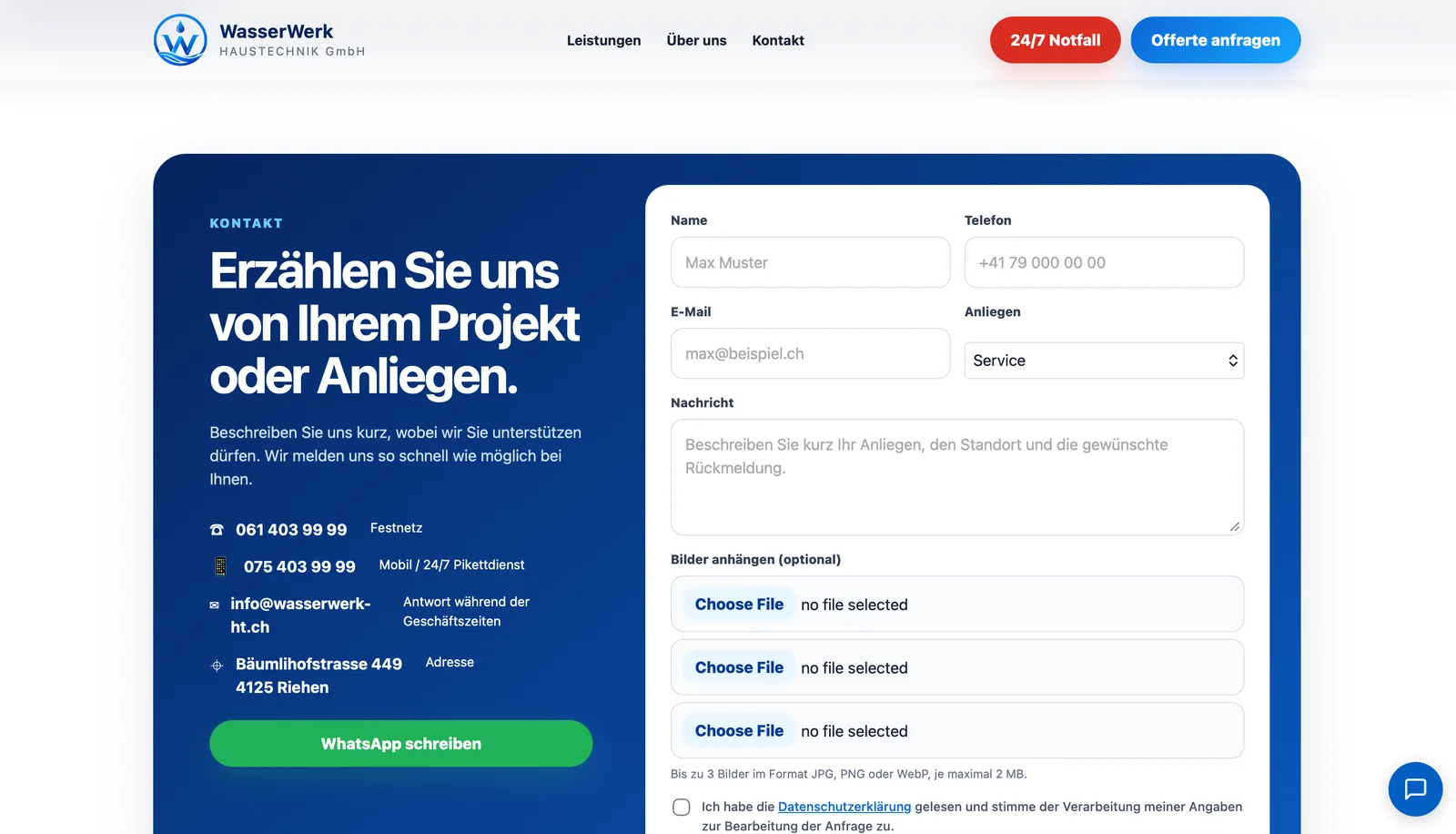This screenshot has height=834, width=1456.
Task: Open the Anliegen dropdown showing Service
Action: point(1104,361)
